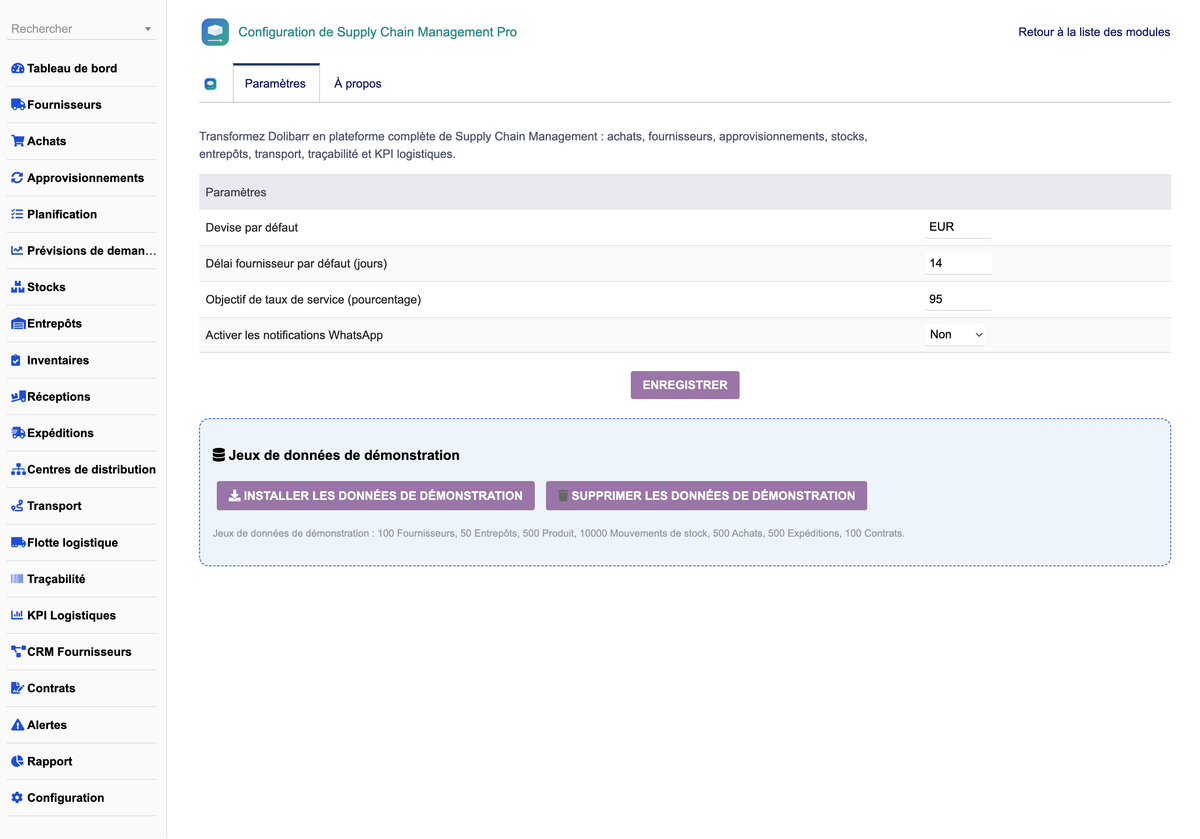The width and height of the screenshot is (1200, 839).
Task: Open the Rapport menu entry
Action: point(50,762)
